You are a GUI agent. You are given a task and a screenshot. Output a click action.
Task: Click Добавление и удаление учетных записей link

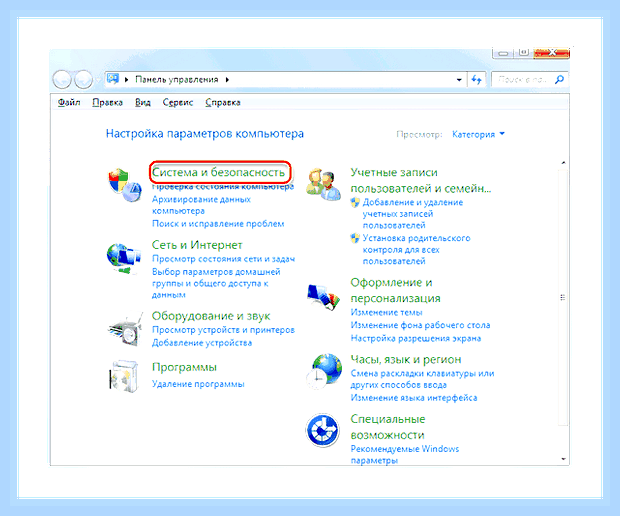pos(413,214)
